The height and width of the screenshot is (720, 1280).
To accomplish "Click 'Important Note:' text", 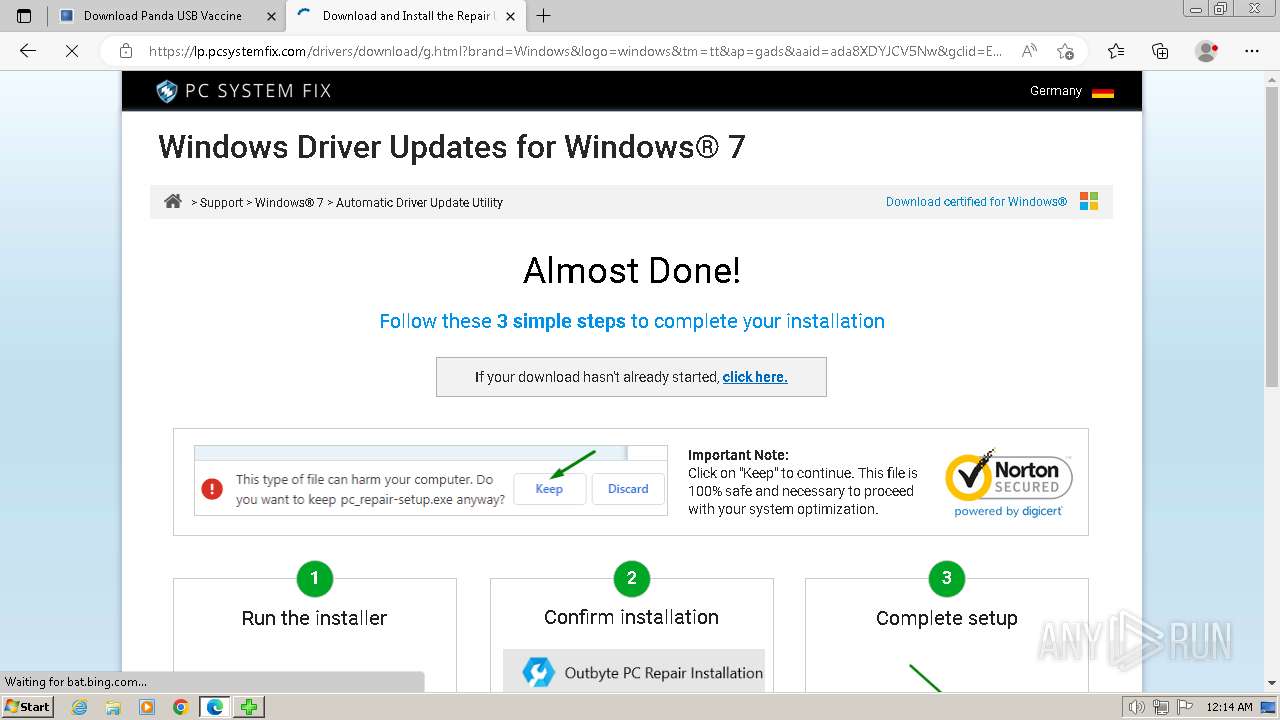I will click(738, 455).
